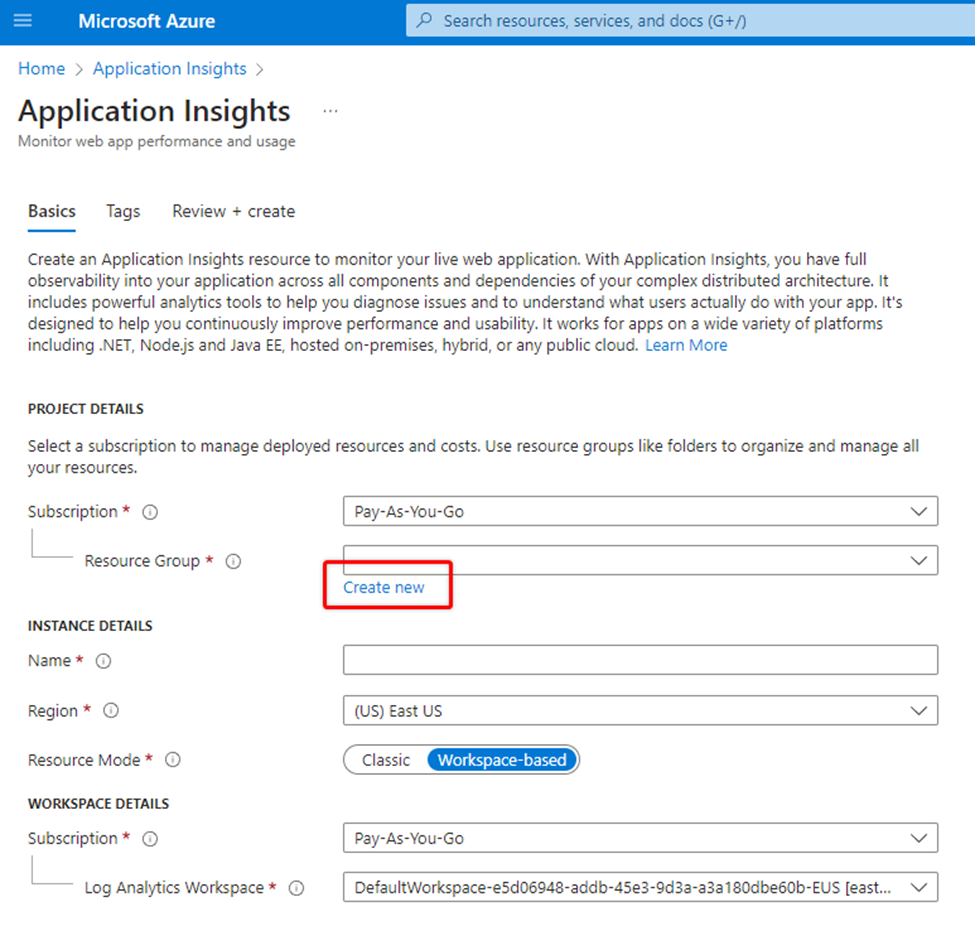The height and width of the screenshot is (926, 975).
Task: Show info for project Subscription field
Action: [150, 512]
